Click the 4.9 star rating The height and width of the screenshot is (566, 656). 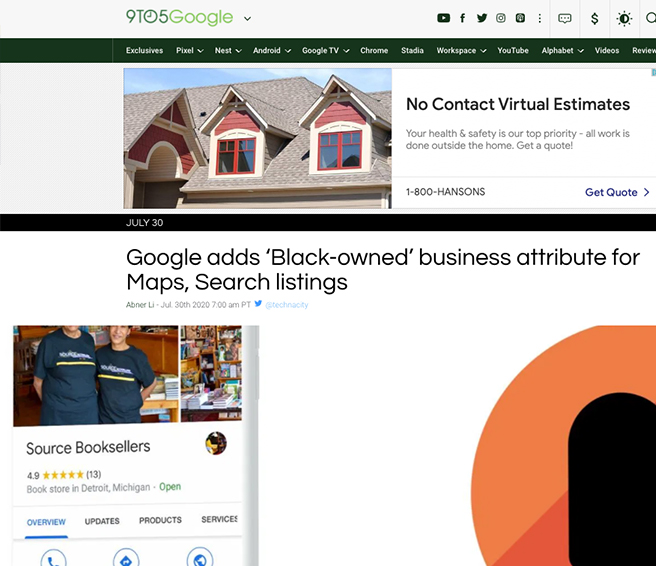pos(64,475)
